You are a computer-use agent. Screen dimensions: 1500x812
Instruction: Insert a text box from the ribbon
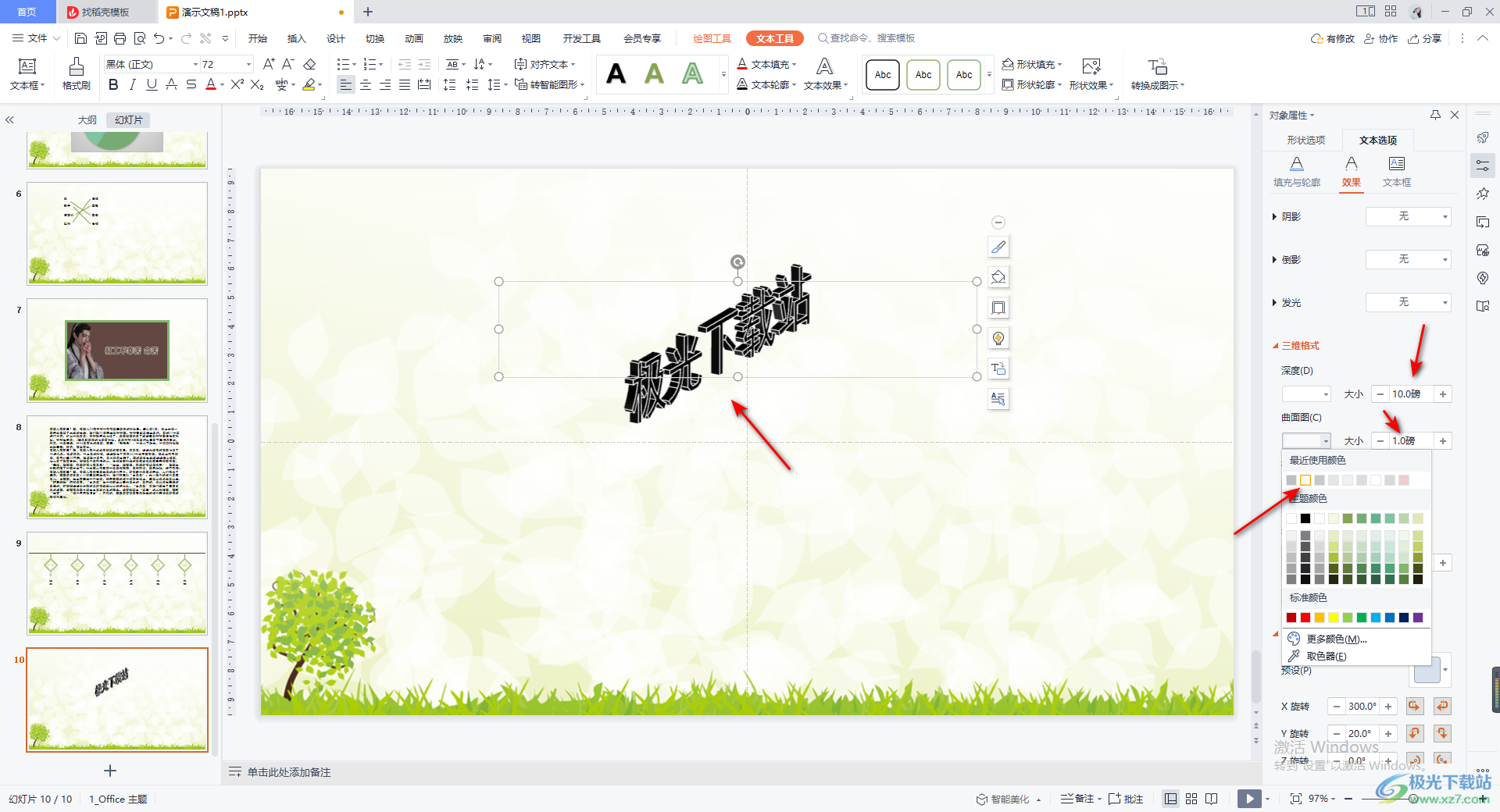click(x=27, y=74)
